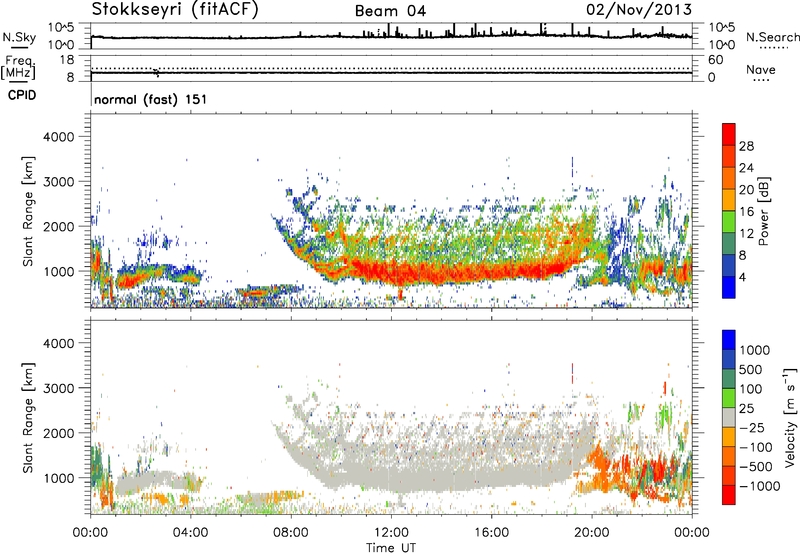Click the "Time UT" axis title
The height and width of the screenshot is (554, 800).
[391, 548]
